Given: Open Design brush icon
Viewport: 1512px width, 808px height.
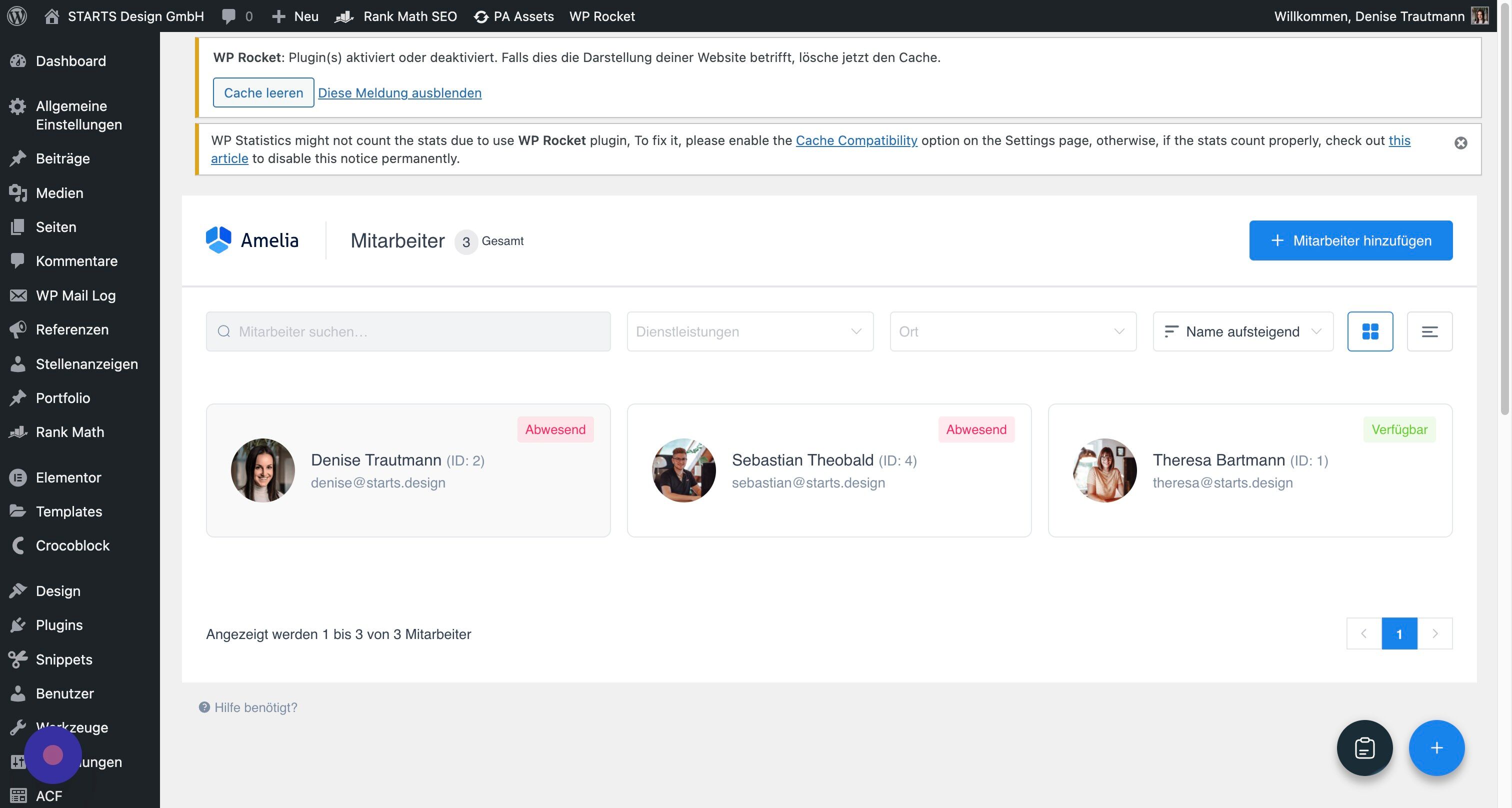Looking at the screenshot, I should click(18, 591).
